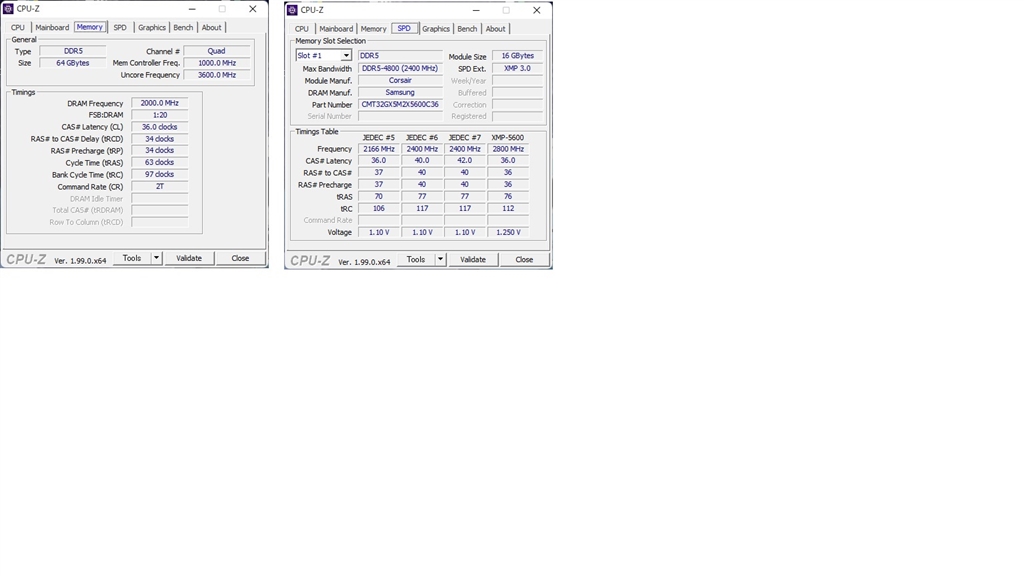Close the CPU-Z Memory window with the X
This screenshot has width=1024, height=576.
252,9
